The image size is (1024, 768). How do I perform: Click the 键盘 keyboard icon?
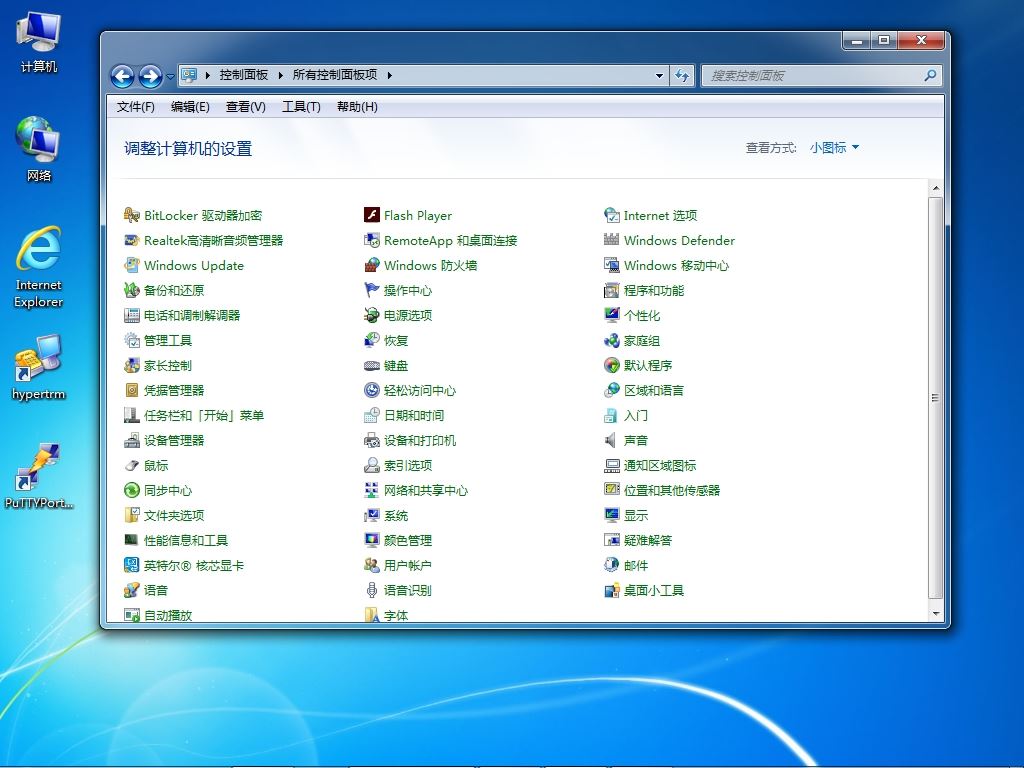(x=372, y=365)
